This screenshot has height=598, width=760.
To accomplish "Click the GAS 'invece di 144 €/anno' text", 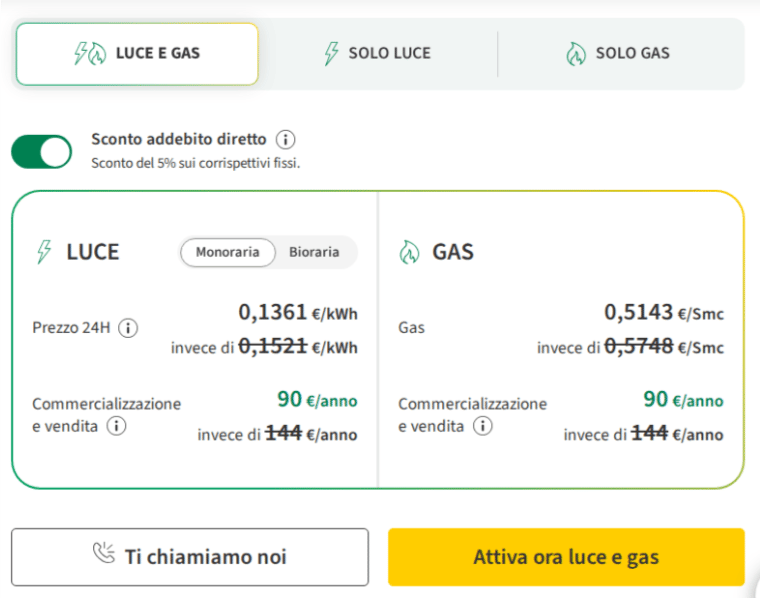I will 644,434.
